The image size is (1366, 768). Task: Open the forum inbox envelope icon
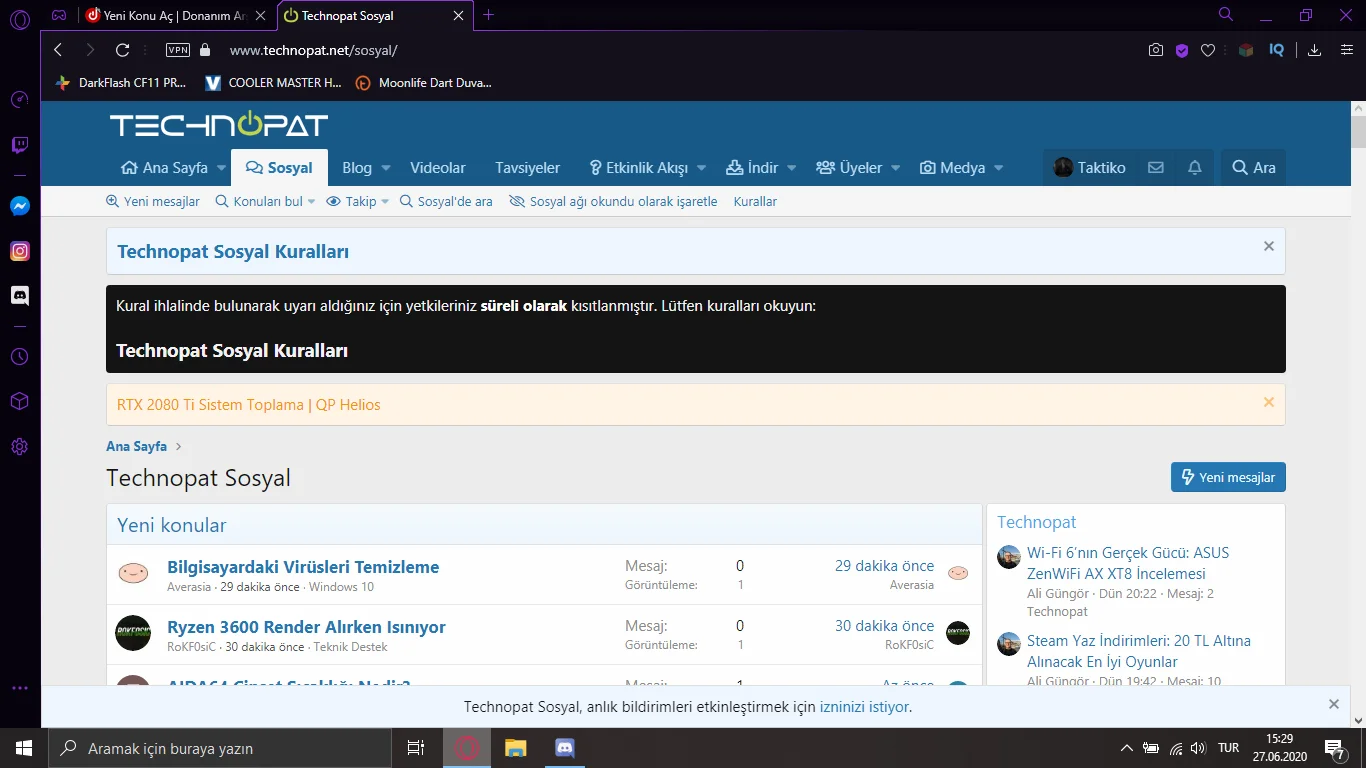tap(1156, 168)
